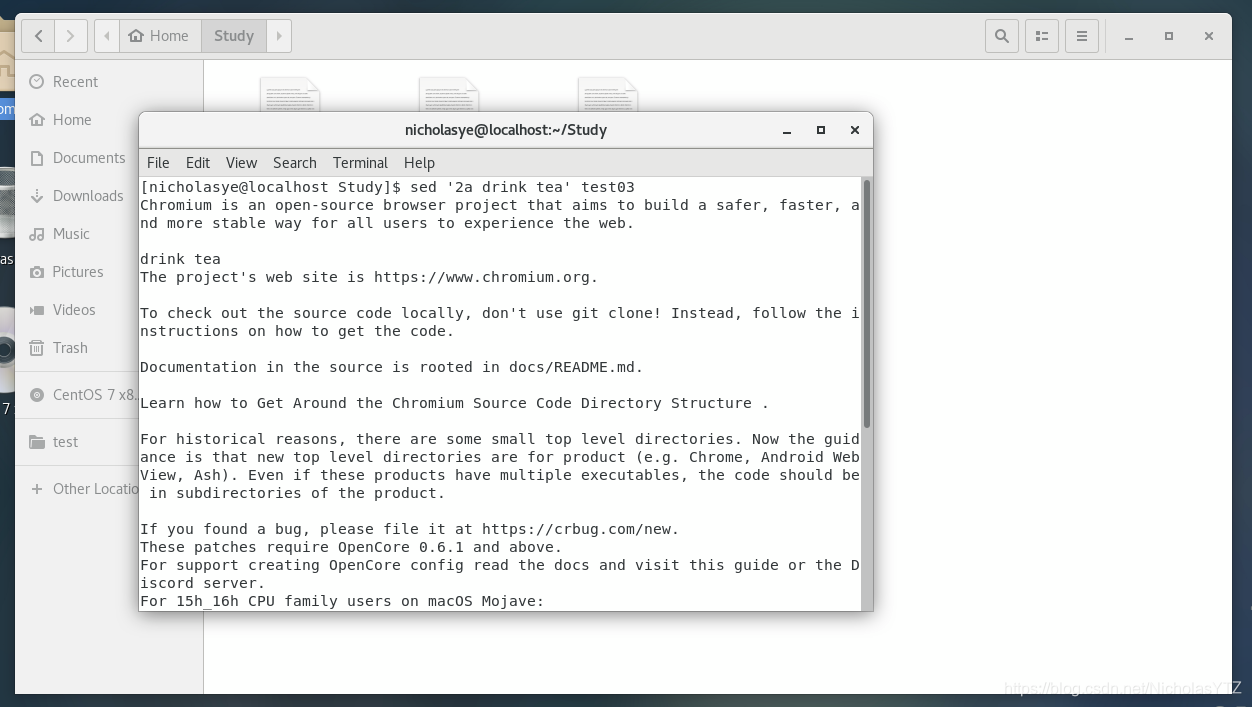Close the terminal window
Image resolution: width=1252 pixels, height=707 pixels.
pyautogui.click(x=855, y=130)
